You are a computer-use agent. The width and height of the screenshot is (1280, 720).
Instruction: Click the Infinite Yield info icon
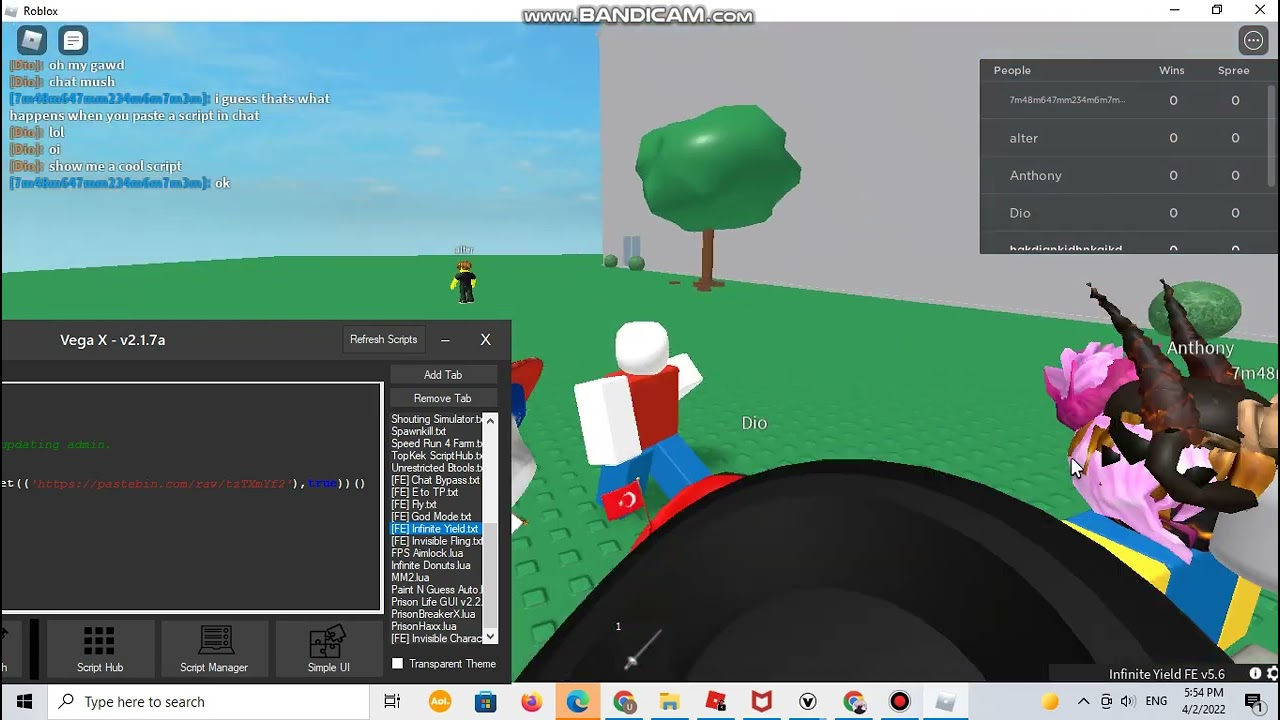coord(1255,674)
